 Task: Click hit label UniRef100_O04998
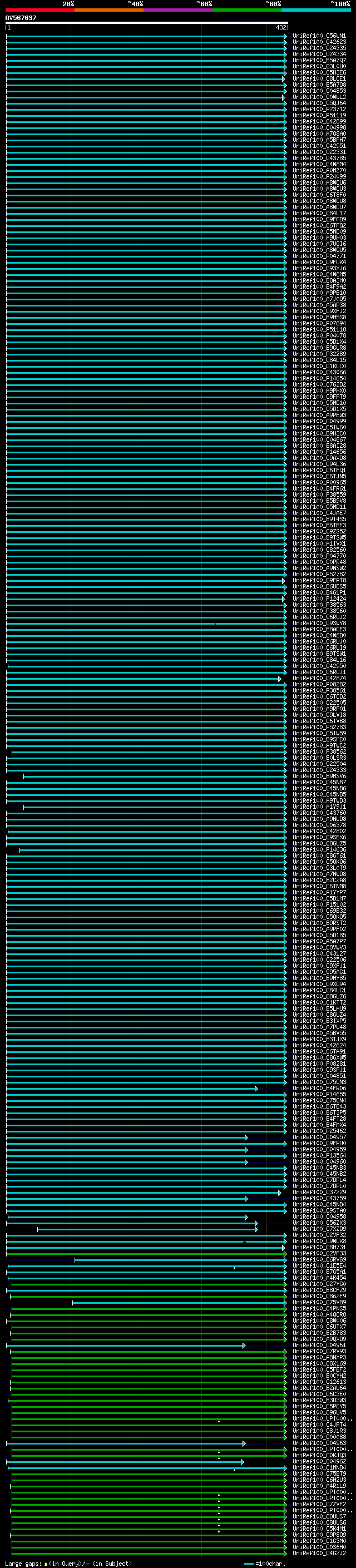[319, 127]
